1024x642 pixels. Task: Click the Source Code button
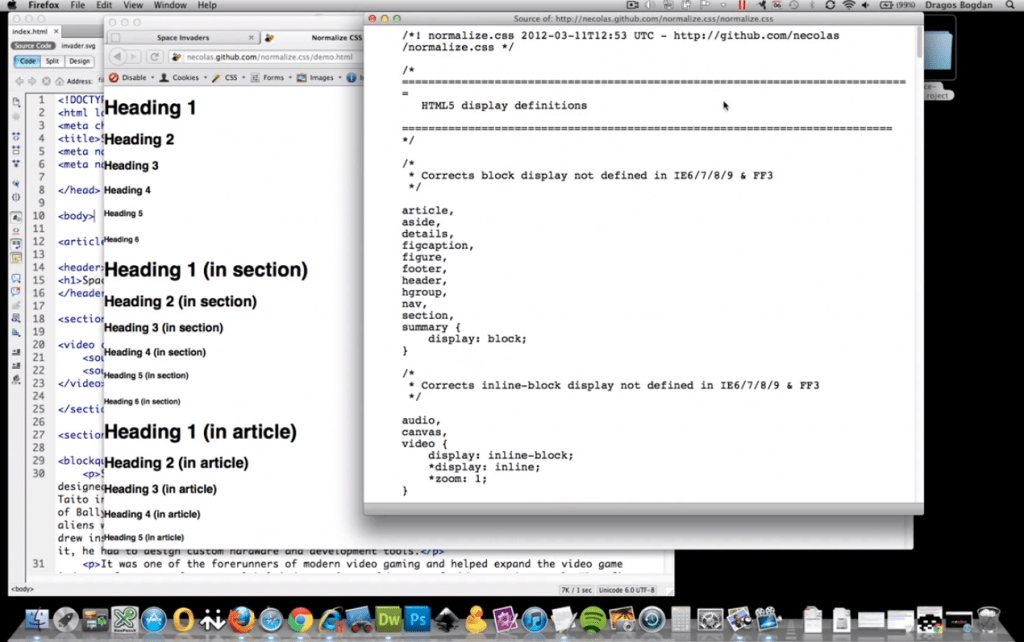[33, 45]
